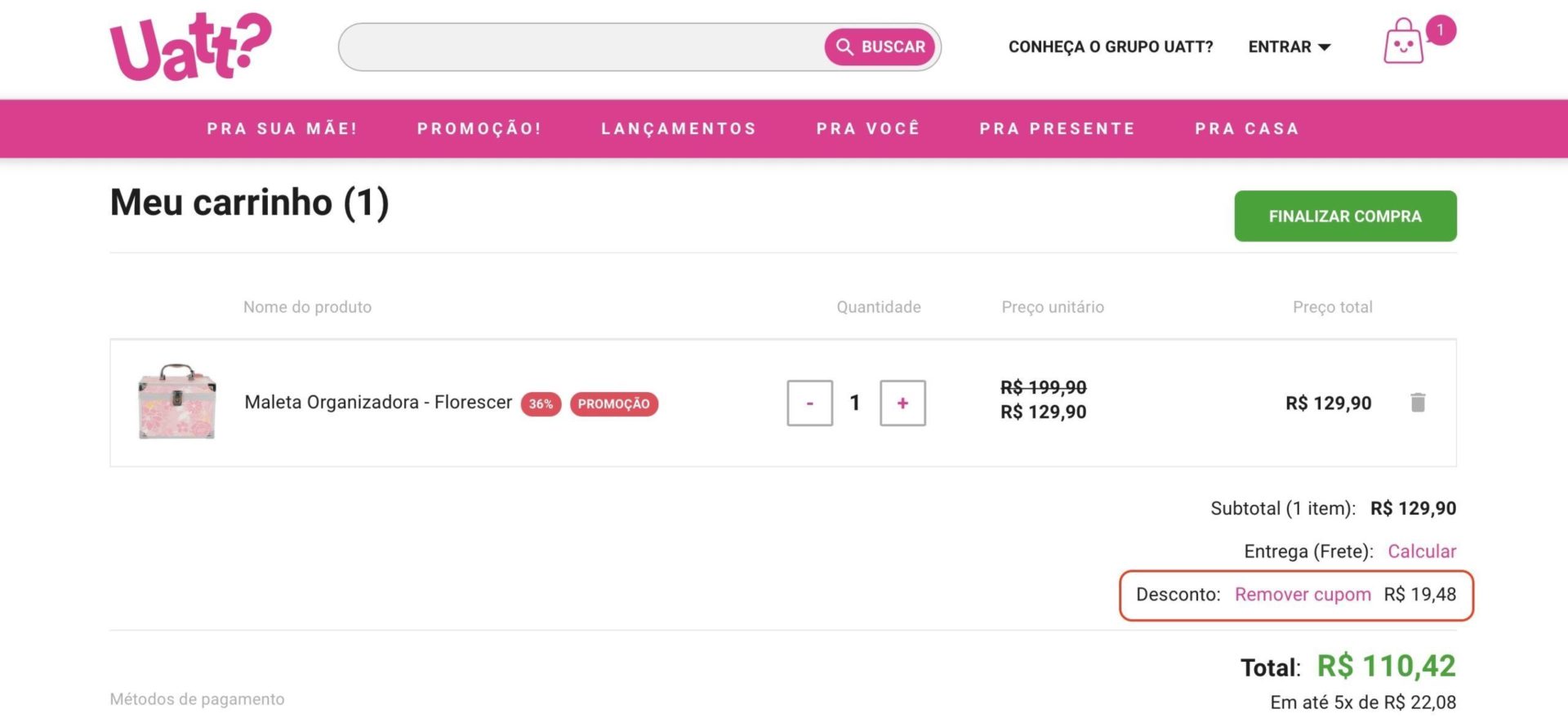Go to the LANÇAMENTOS category
Screen dimensions: 1568x718
[x=679, y=129]
